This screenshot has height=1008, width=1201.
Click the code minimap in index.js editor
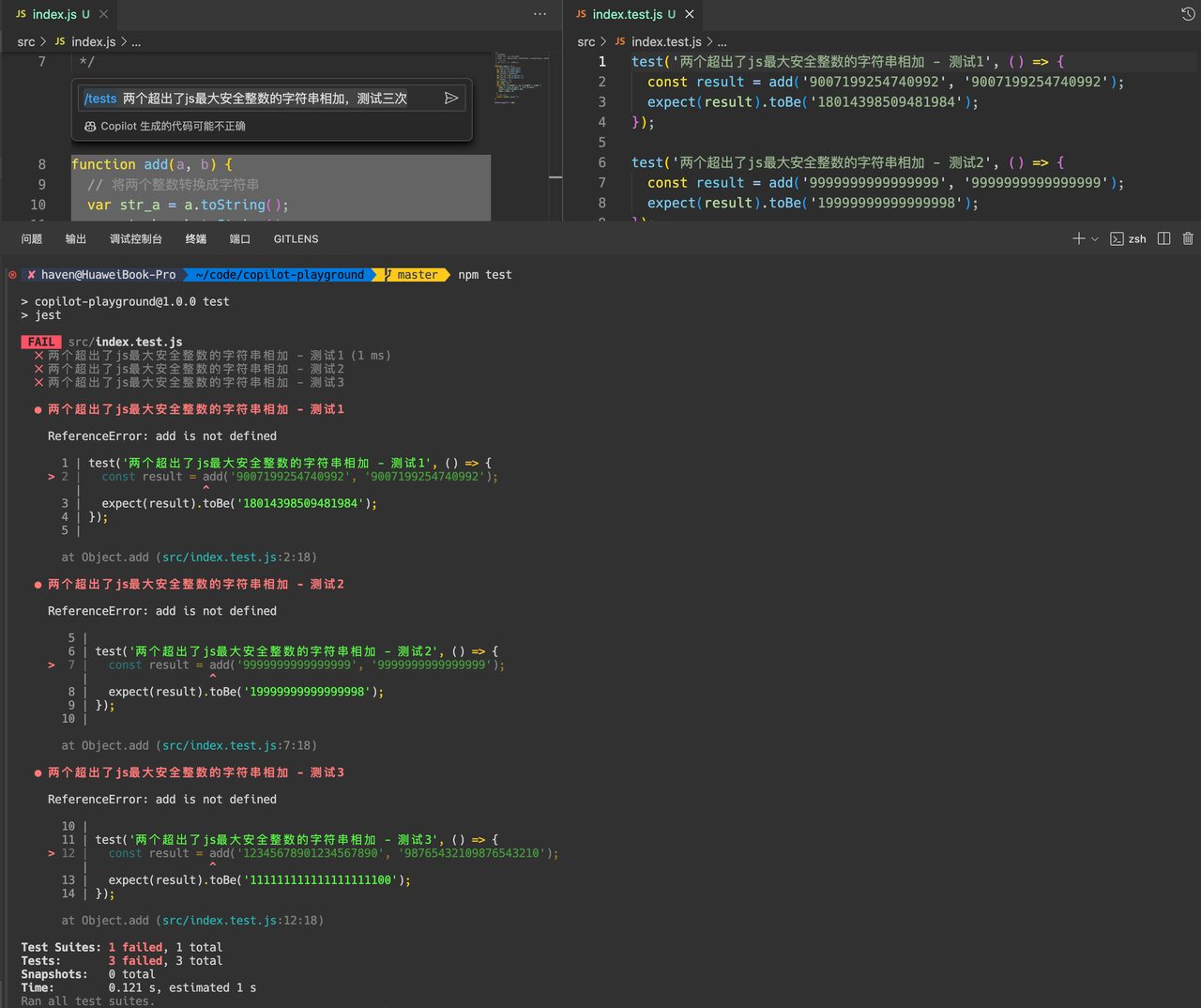tap(523, 80)
